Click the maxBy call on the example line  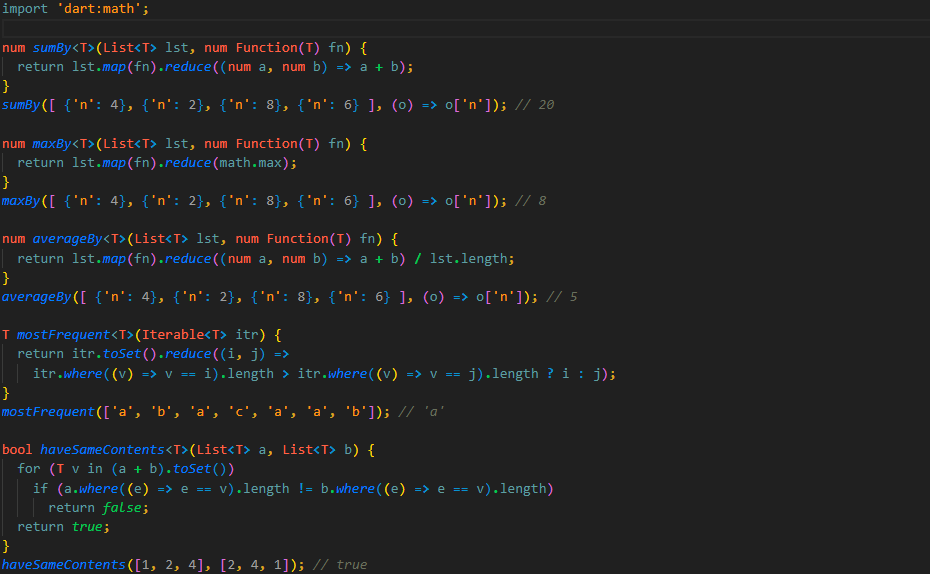pyautogui.click(x=21, y=201)
